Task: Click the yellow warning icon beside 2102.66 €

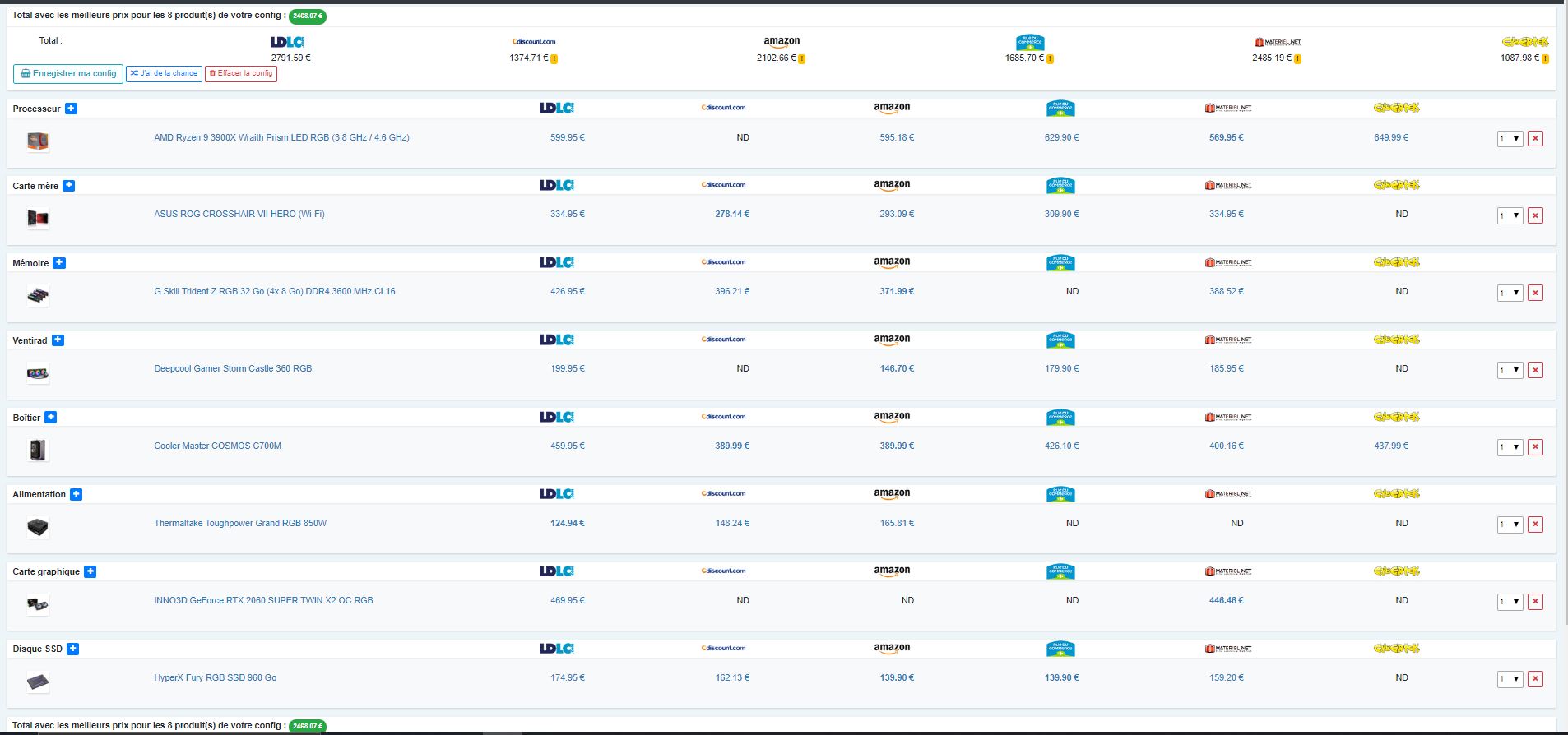Action: click(x=802, y=59)
